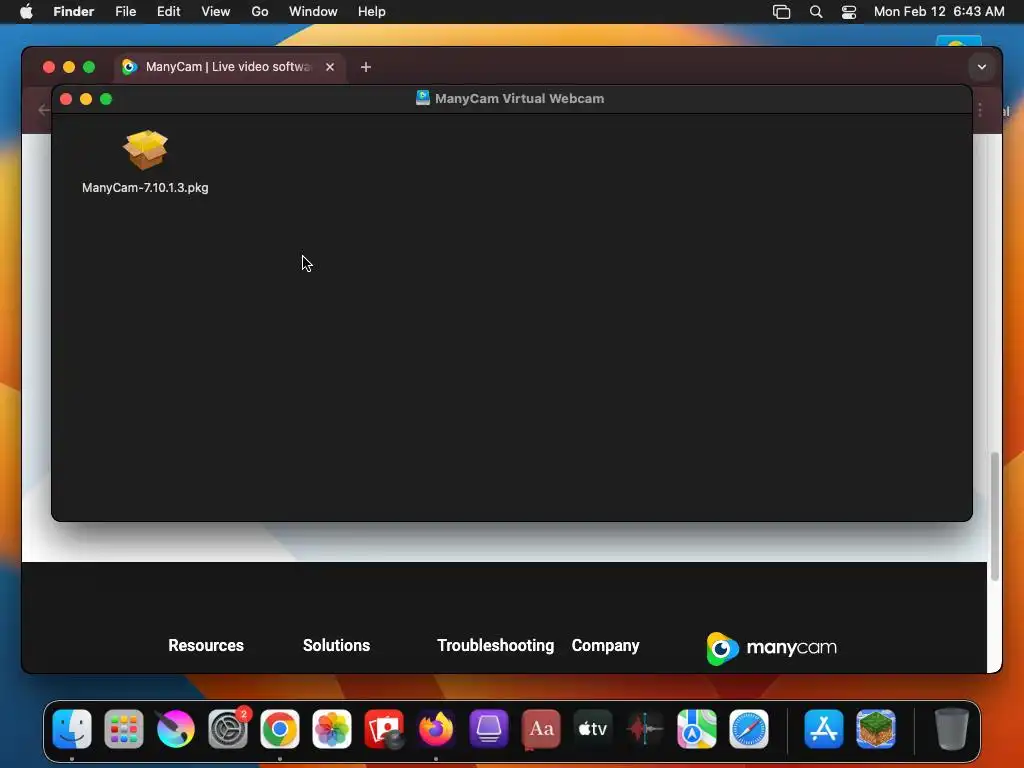
Task: Click the Troubleshooting footer heading
Action: tap(496, 645)
